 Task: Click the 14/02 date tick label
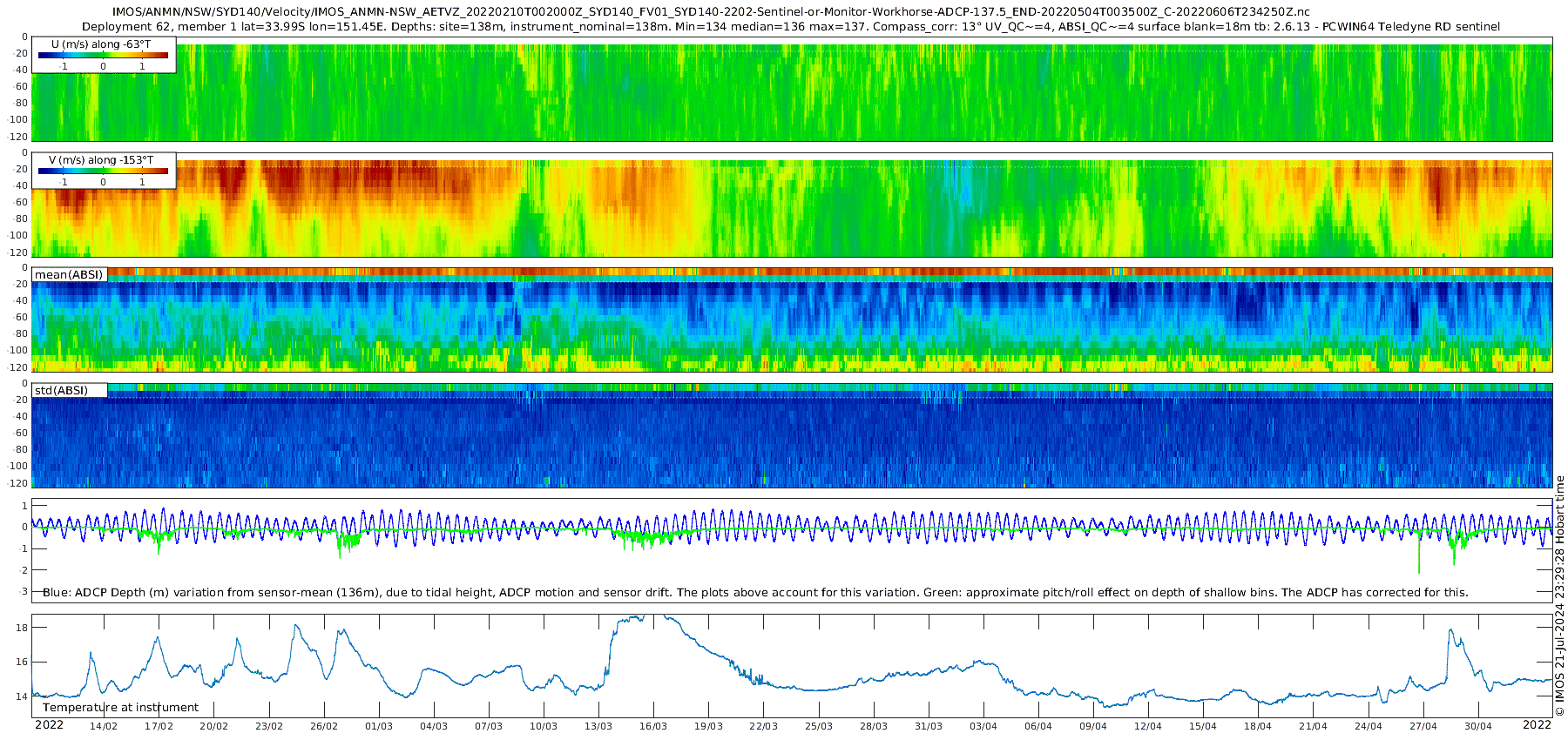104,726
